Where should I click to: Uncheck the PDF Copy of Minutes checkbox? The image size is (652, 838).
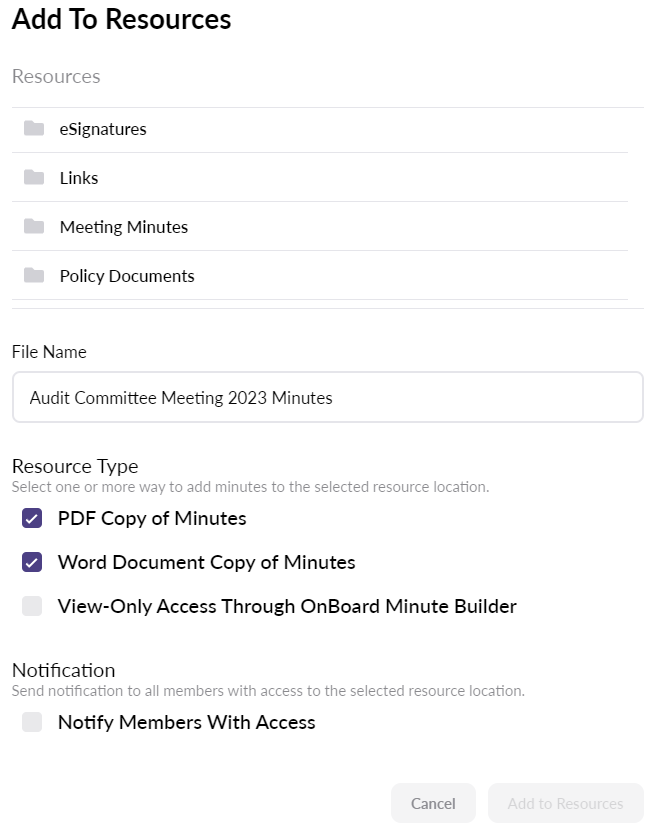point(32,518)
